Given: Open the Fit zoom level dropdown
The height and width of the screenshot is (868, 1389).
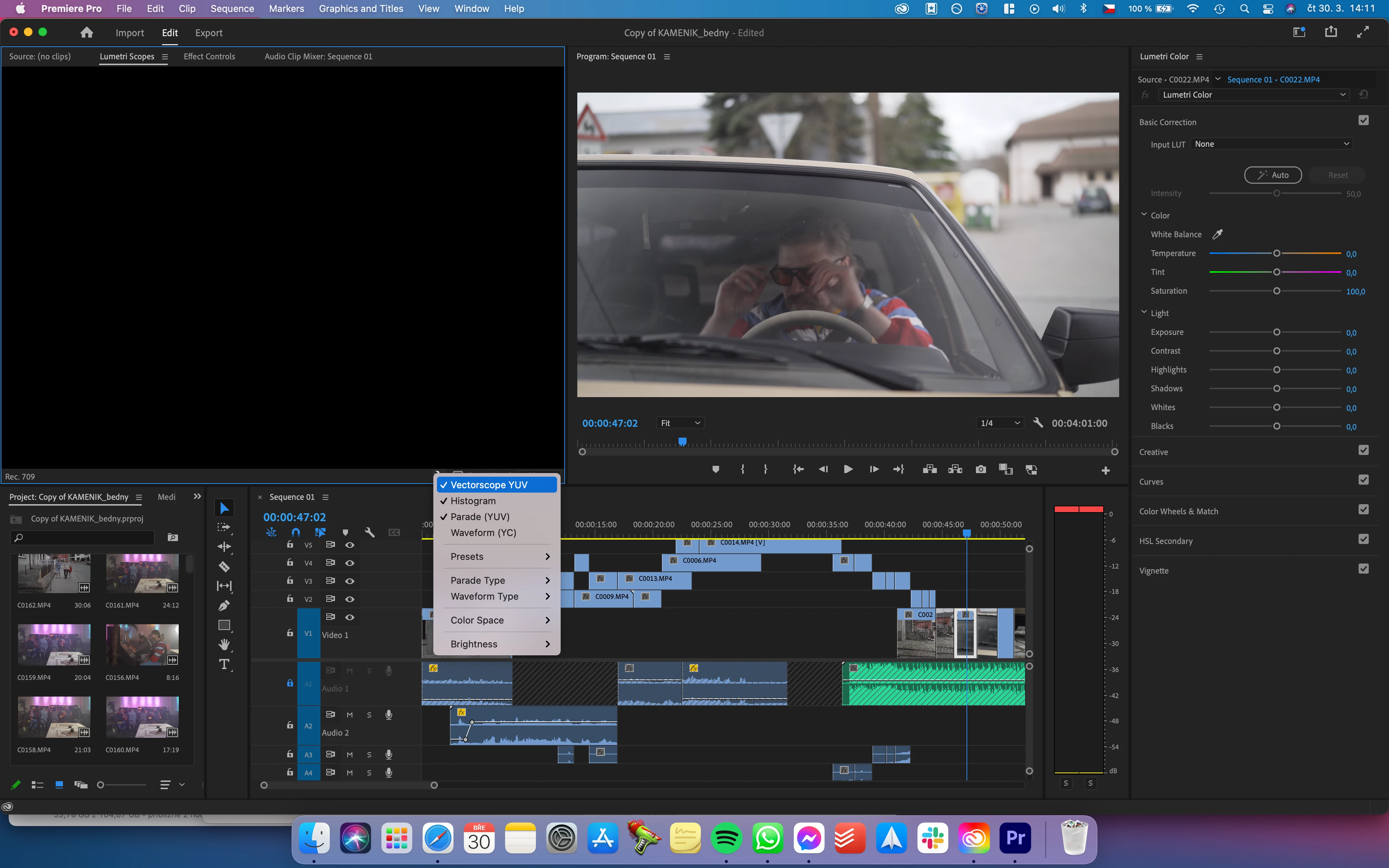Looking at the screenshot, I should [680, 423].
